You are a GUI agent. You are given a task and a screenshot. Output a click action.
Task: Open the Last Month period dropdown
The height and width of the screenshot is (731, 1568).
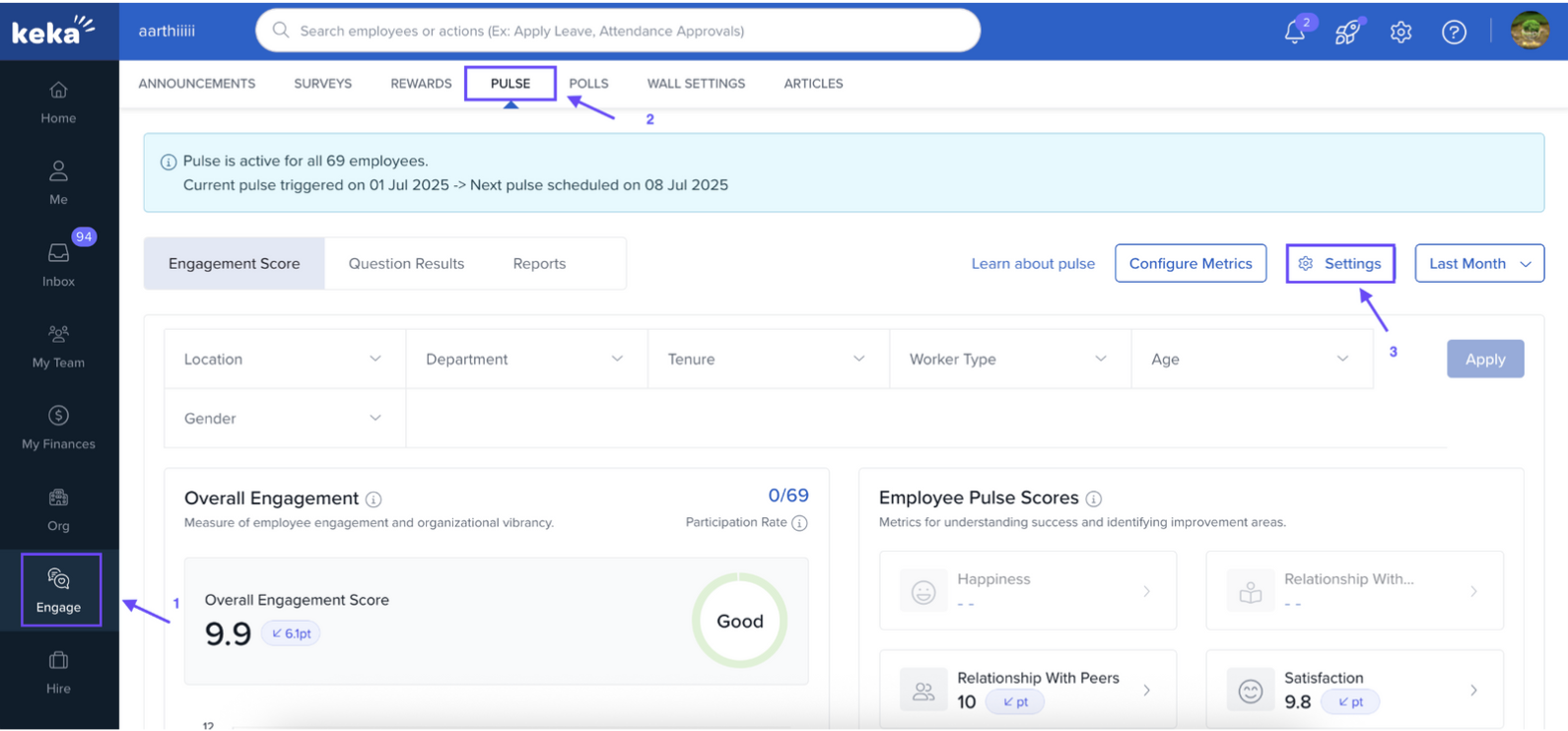[1478, 264]
